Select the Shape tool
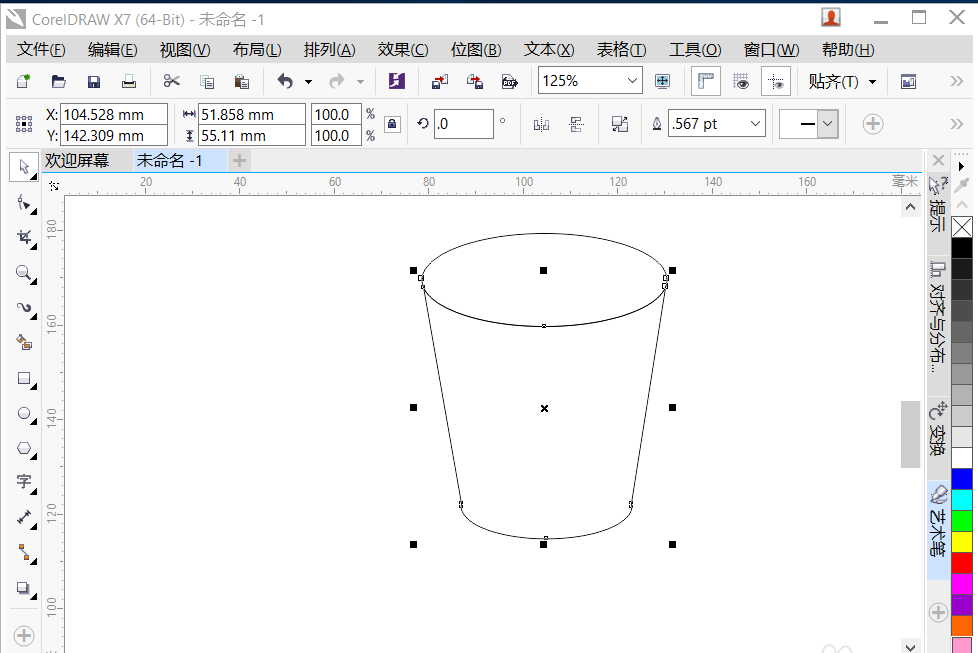This screenshot has width=978, height=653. (22, 203)
